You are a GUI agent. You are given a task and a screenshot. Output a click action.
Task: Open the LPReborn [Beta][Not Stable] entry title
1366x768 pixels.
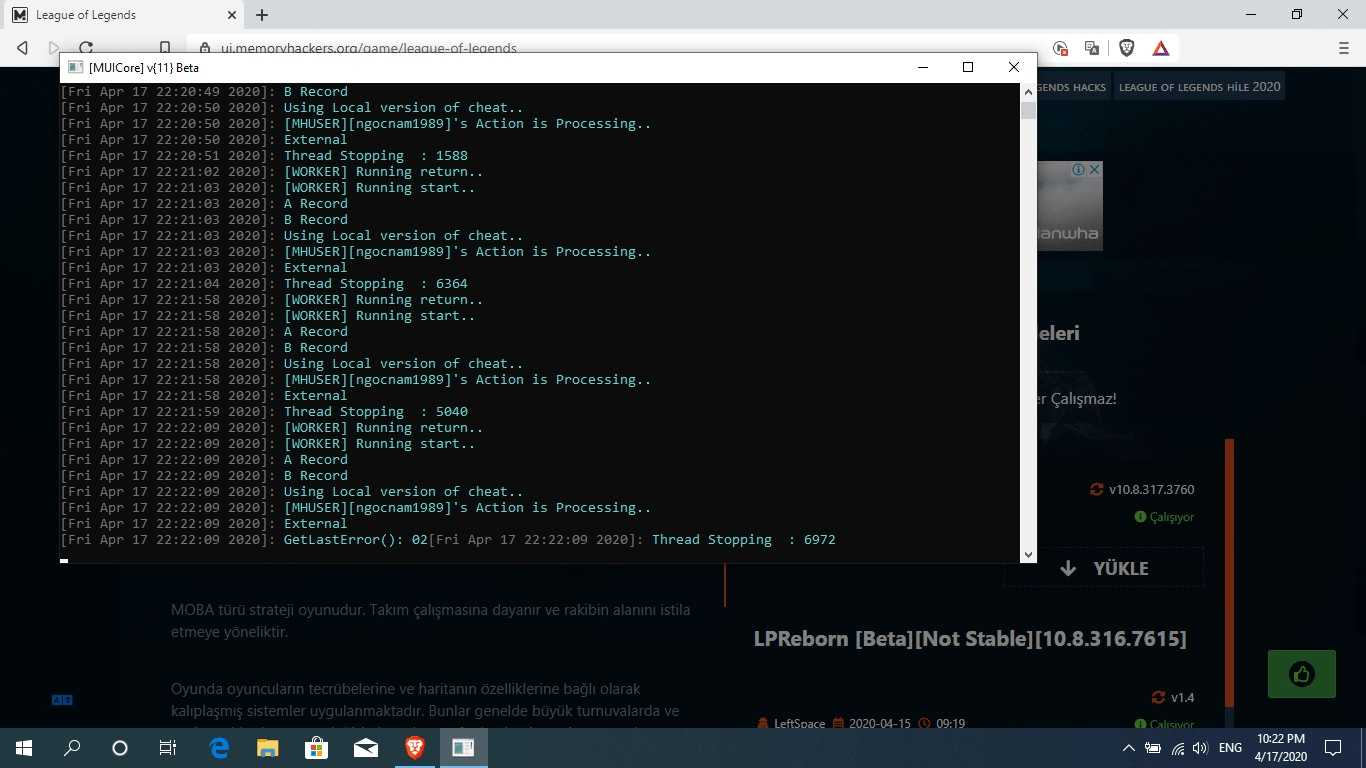pos(970,639)
